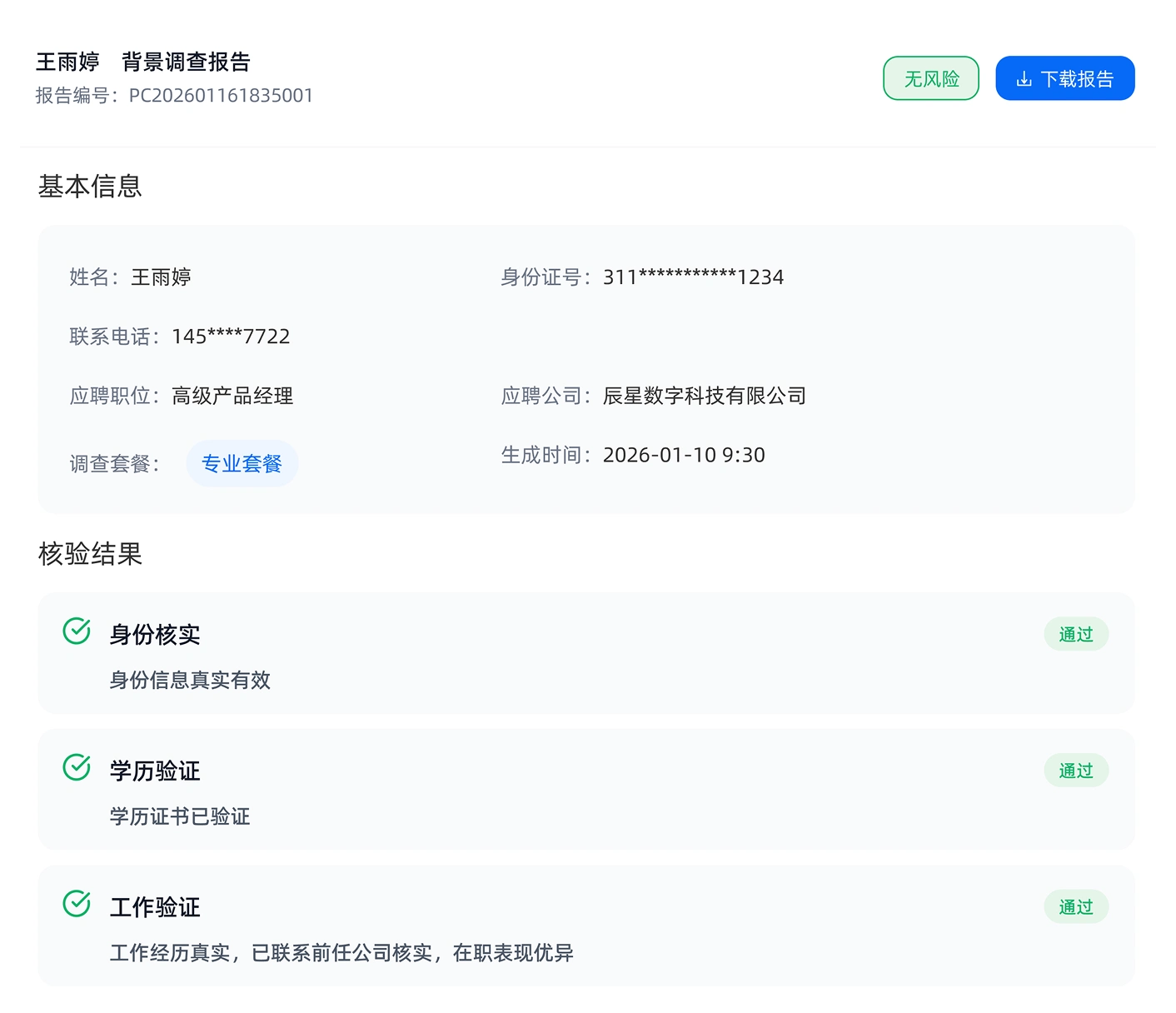Click the 联系电话 field label
Viewport: 1176px width, 1013px height.
click(x=114, y=337)
